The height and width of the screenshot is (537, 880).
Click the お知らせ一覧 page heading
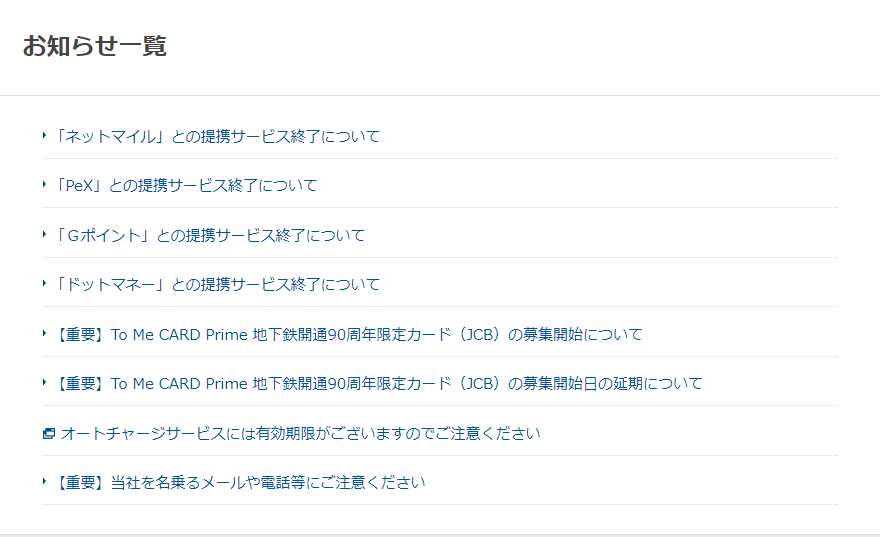point(94,46)
